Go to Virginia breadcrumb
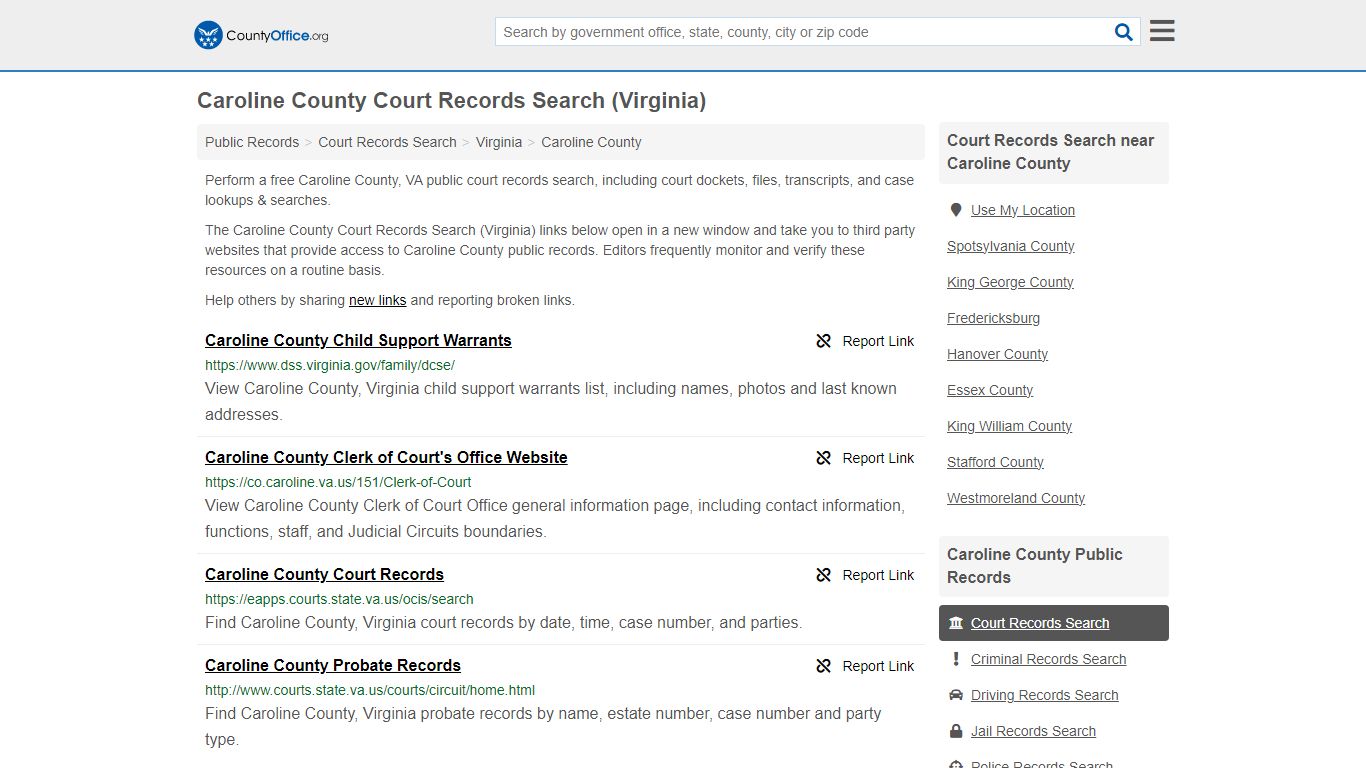 click(x=499, y=142)
